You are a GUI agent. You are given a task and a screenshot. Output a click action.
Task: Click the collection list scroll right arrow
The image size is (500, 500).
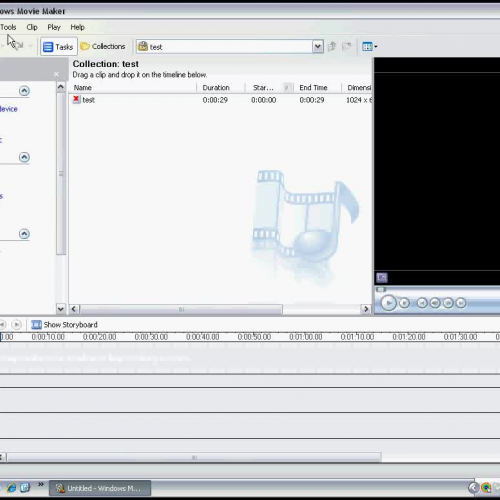(366, 309)
